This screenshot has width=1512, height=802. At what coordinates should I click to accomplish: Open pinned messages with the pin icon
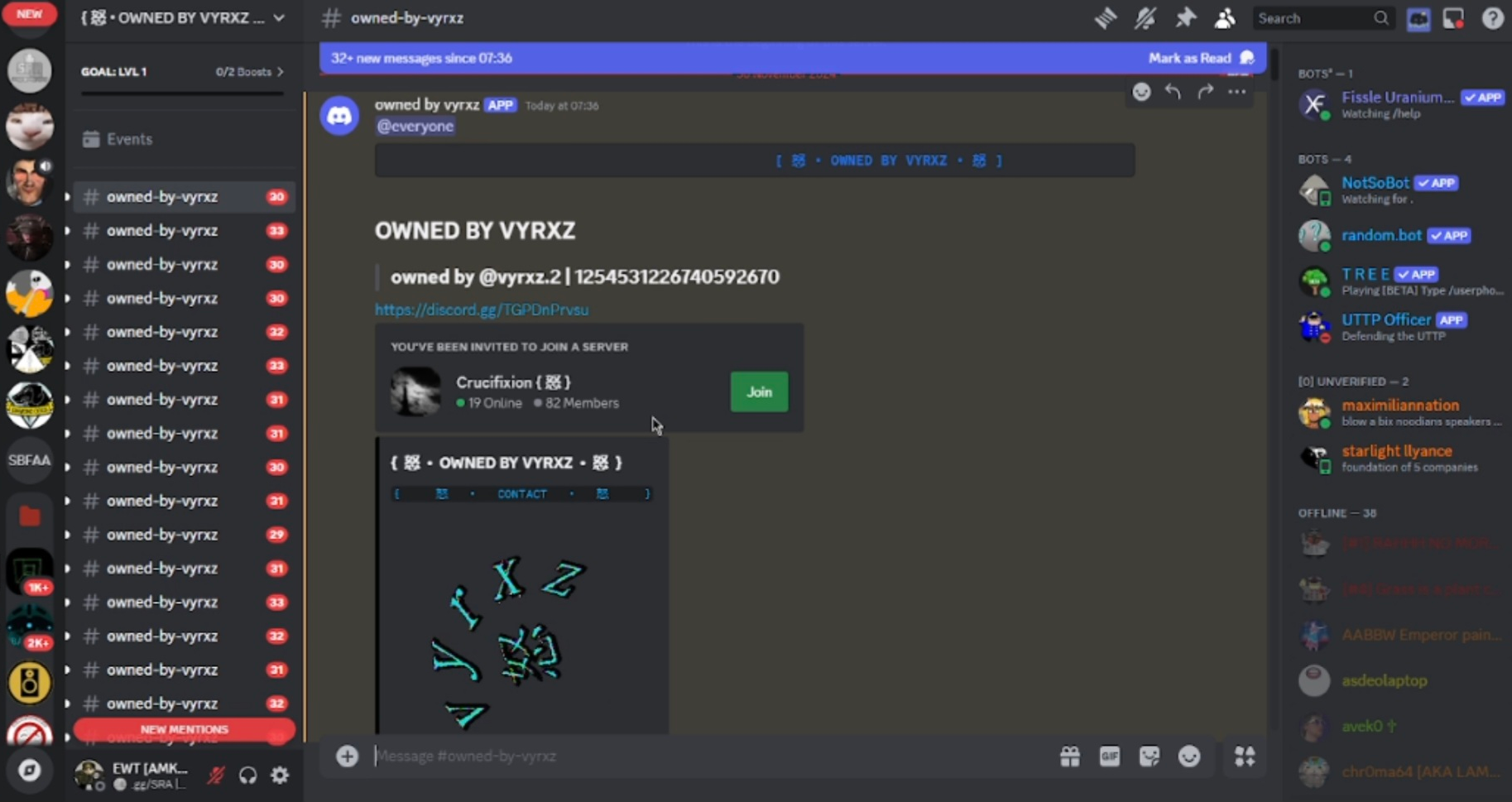pyautogui.click(x=1185, y=18)
